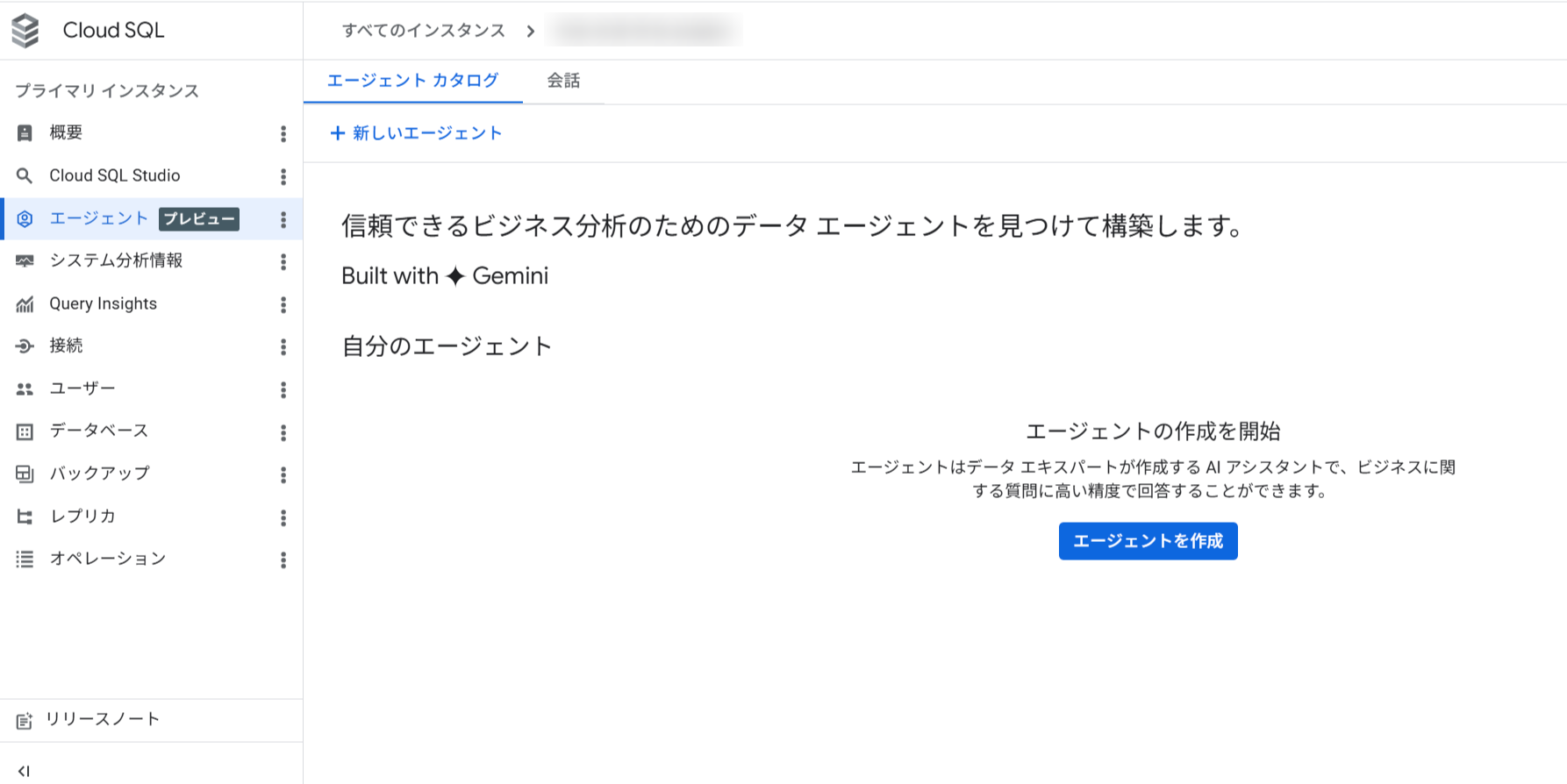1567x784 pixels.
Task: Click the すべてのインスタンス breadcrumb link
Action: coord(424,31)
